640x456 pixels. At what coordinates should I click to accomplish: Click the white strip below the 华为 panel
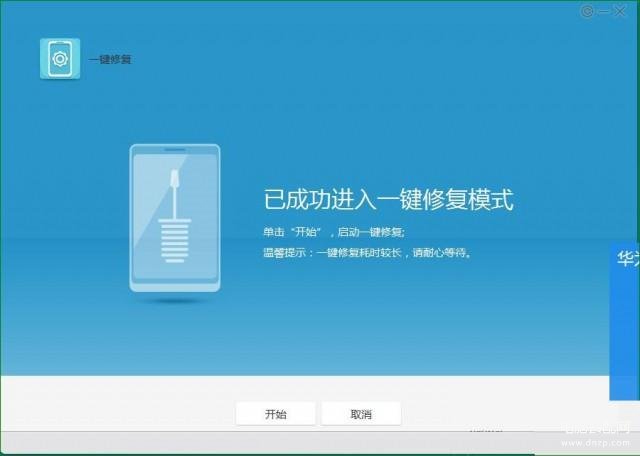click(624, 413)
